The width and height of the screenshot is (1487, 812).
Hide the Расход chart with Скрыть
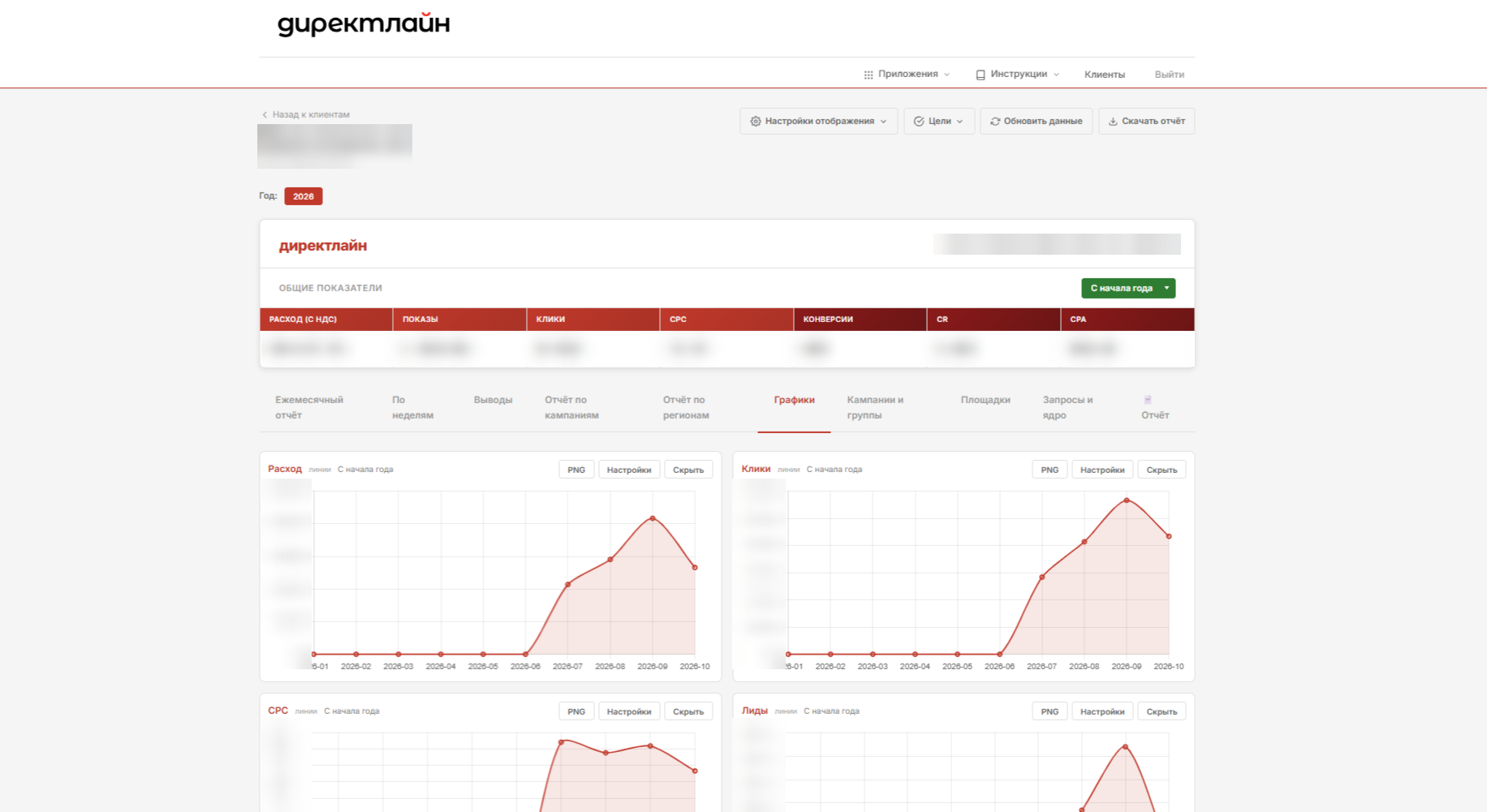[688, 470]
